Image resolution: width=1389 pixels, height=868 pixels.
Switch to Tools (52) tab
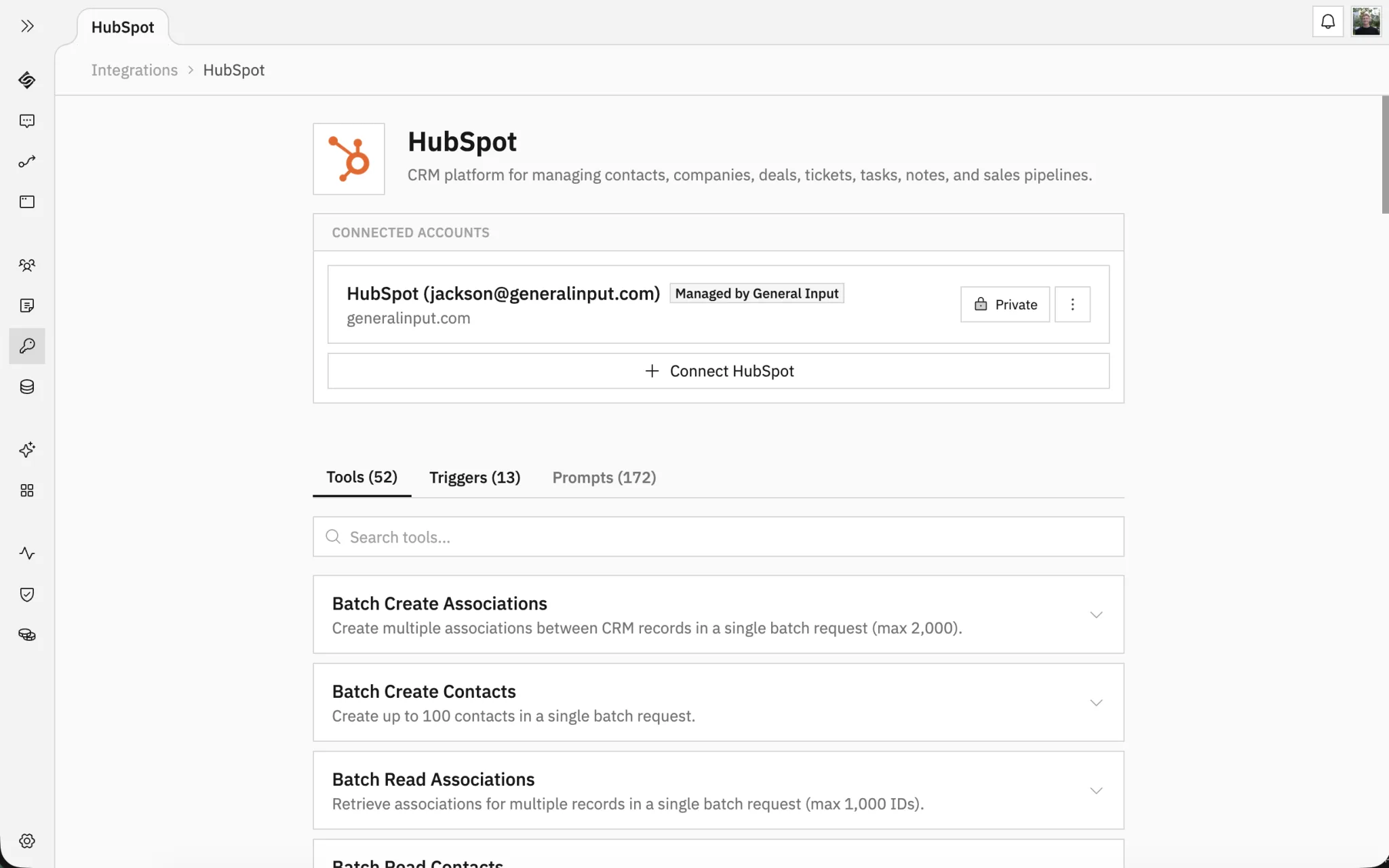(x=361, y=477)
